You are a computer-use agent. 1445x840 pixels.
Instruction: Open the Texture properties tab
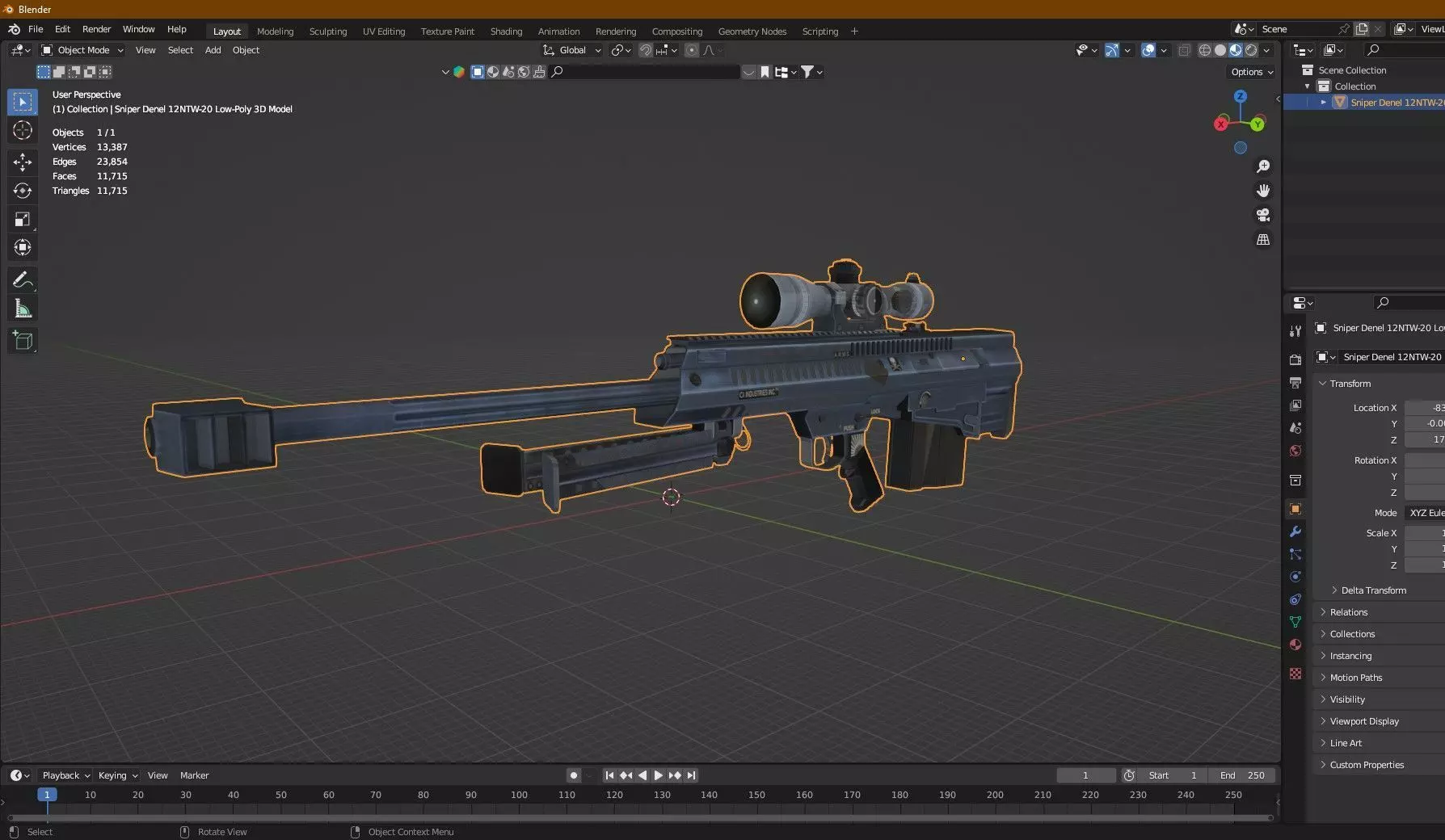[1295, 674]
